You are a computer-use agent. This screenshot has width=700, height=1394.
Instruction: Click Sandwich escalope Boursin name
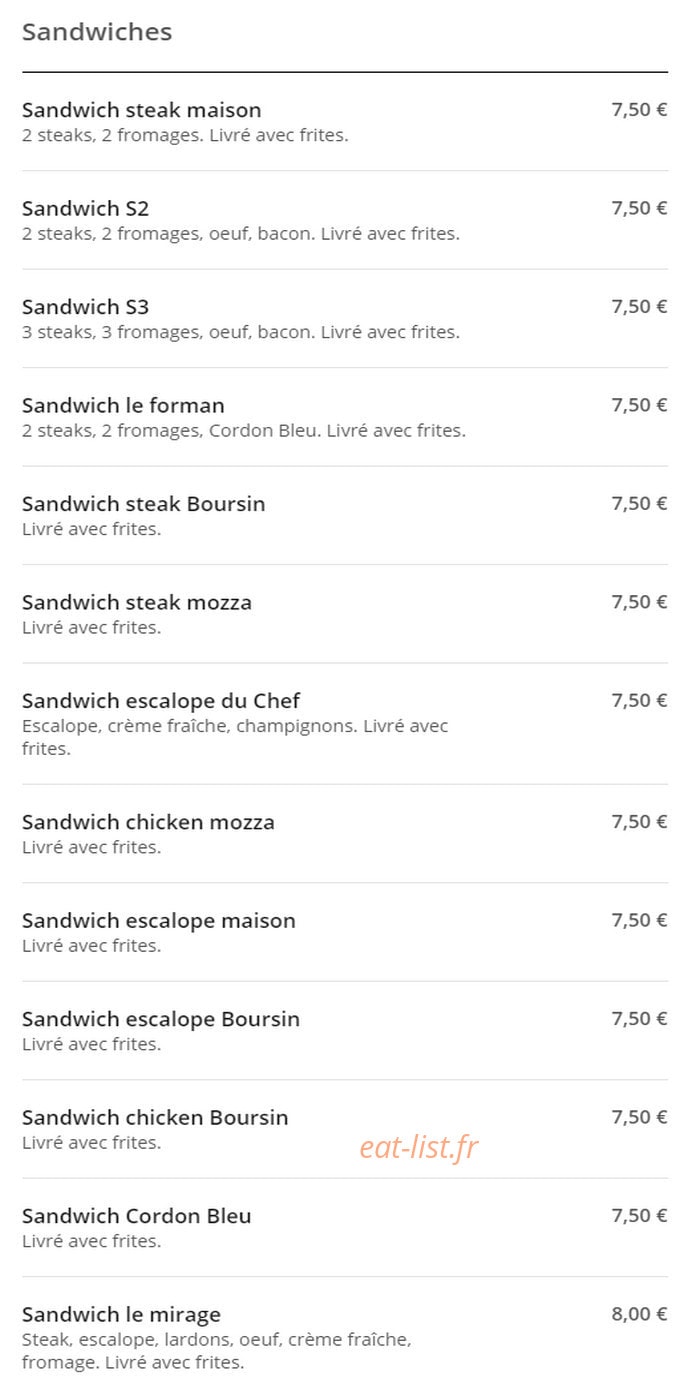(x=161, y=1019)
